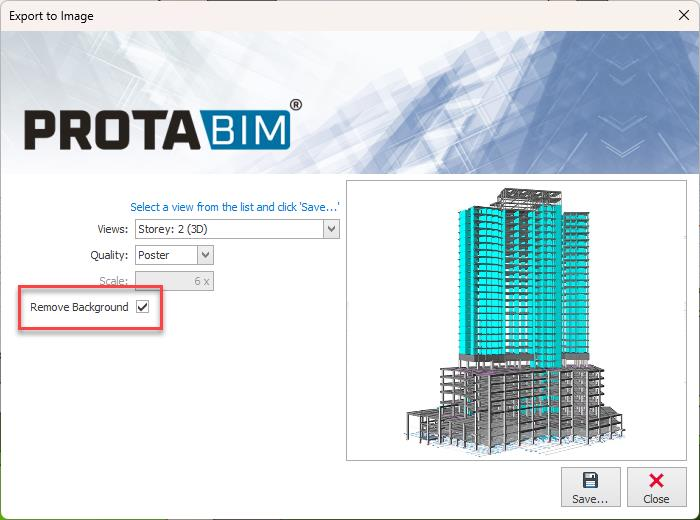Click the floppy disk icon on Save
The width and height of the screenshot is (700, 520).
[x=590, y=480]
